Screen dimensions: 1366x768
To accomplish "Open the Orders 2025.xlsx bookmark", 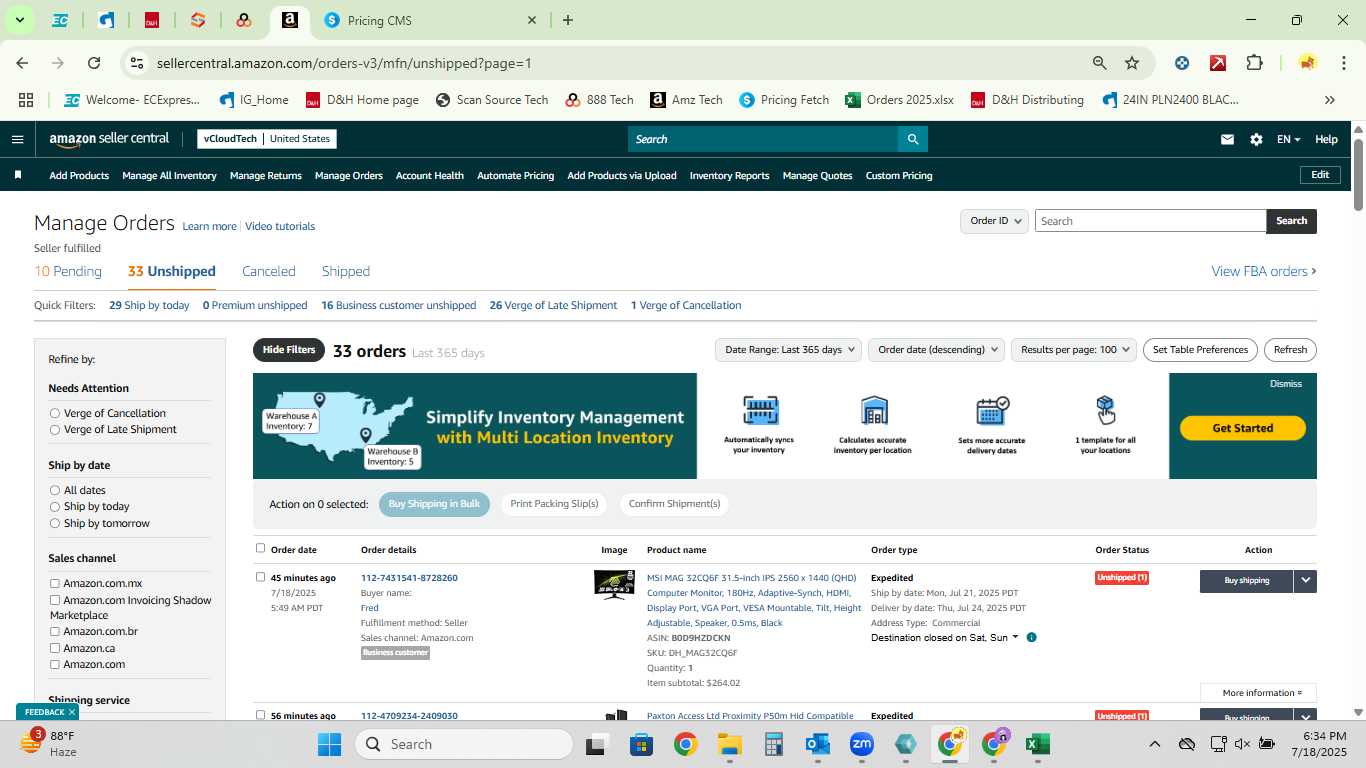I will click(899, 100).
